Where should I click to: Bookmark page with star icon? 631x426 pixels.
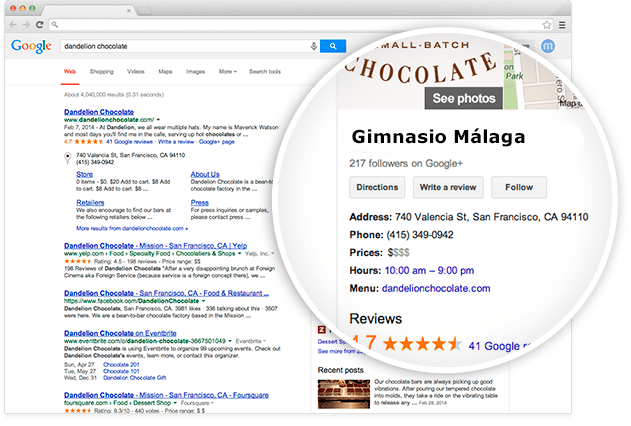pyautogui.click(x=546, y=25)
